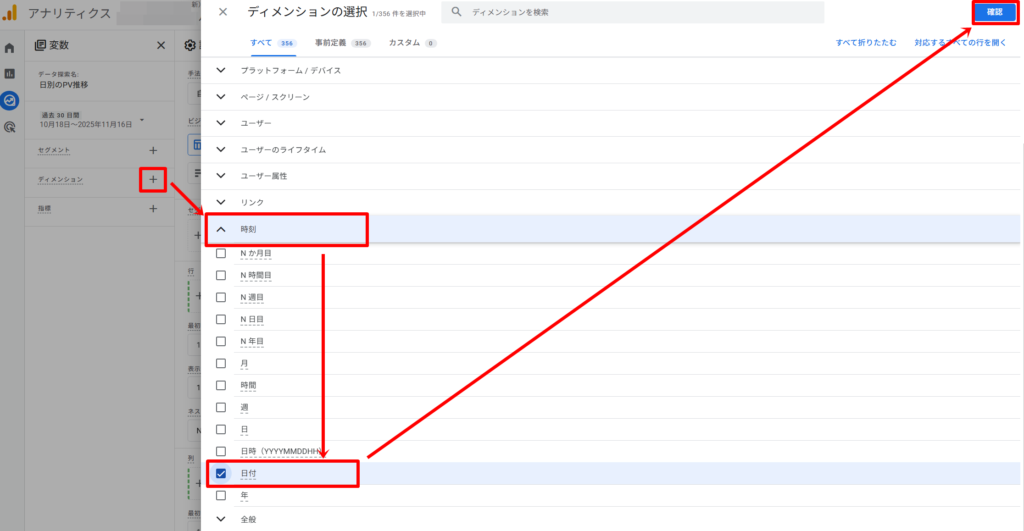Close the ディメンションの選択 dialog
Image resolution: width=1024 pixels, height=531 pixels.
click(223, 12)
